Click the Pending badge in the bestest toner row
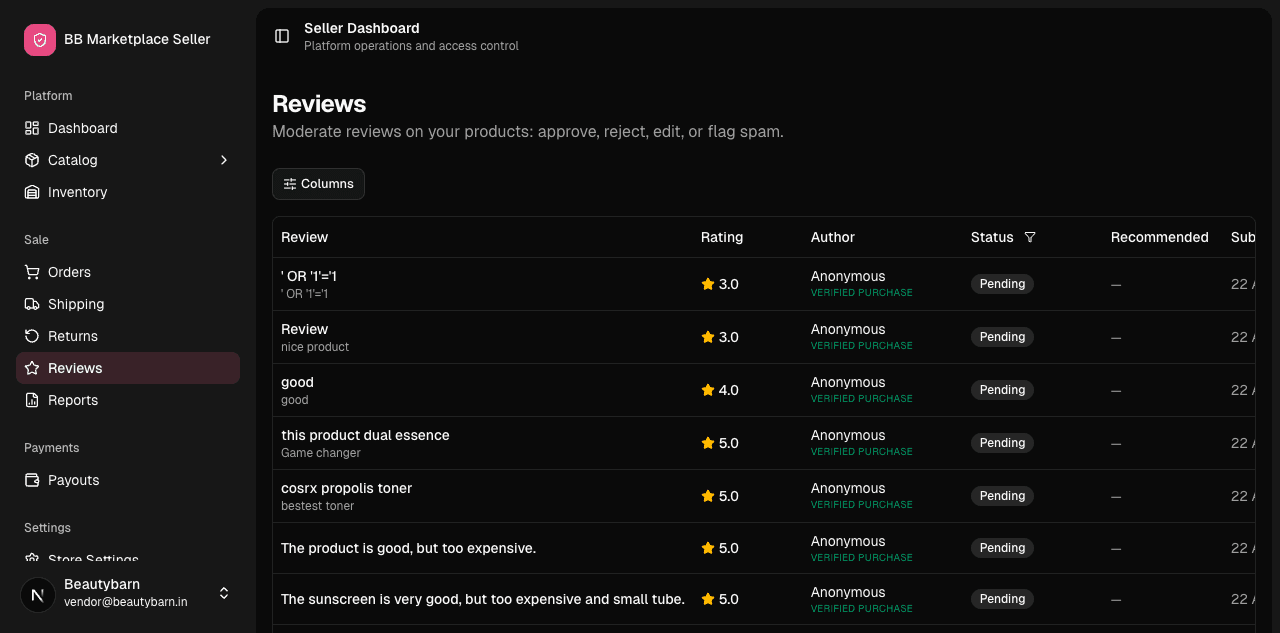 (1002, 496)
